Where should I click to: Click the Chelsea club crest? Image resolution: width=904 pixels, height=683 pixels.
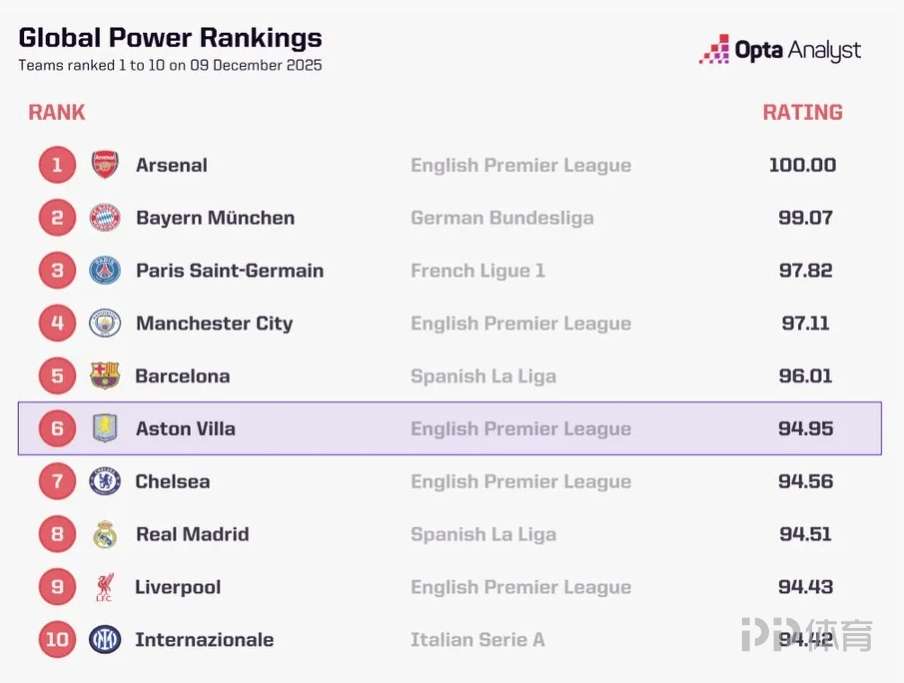click(105, 481)
